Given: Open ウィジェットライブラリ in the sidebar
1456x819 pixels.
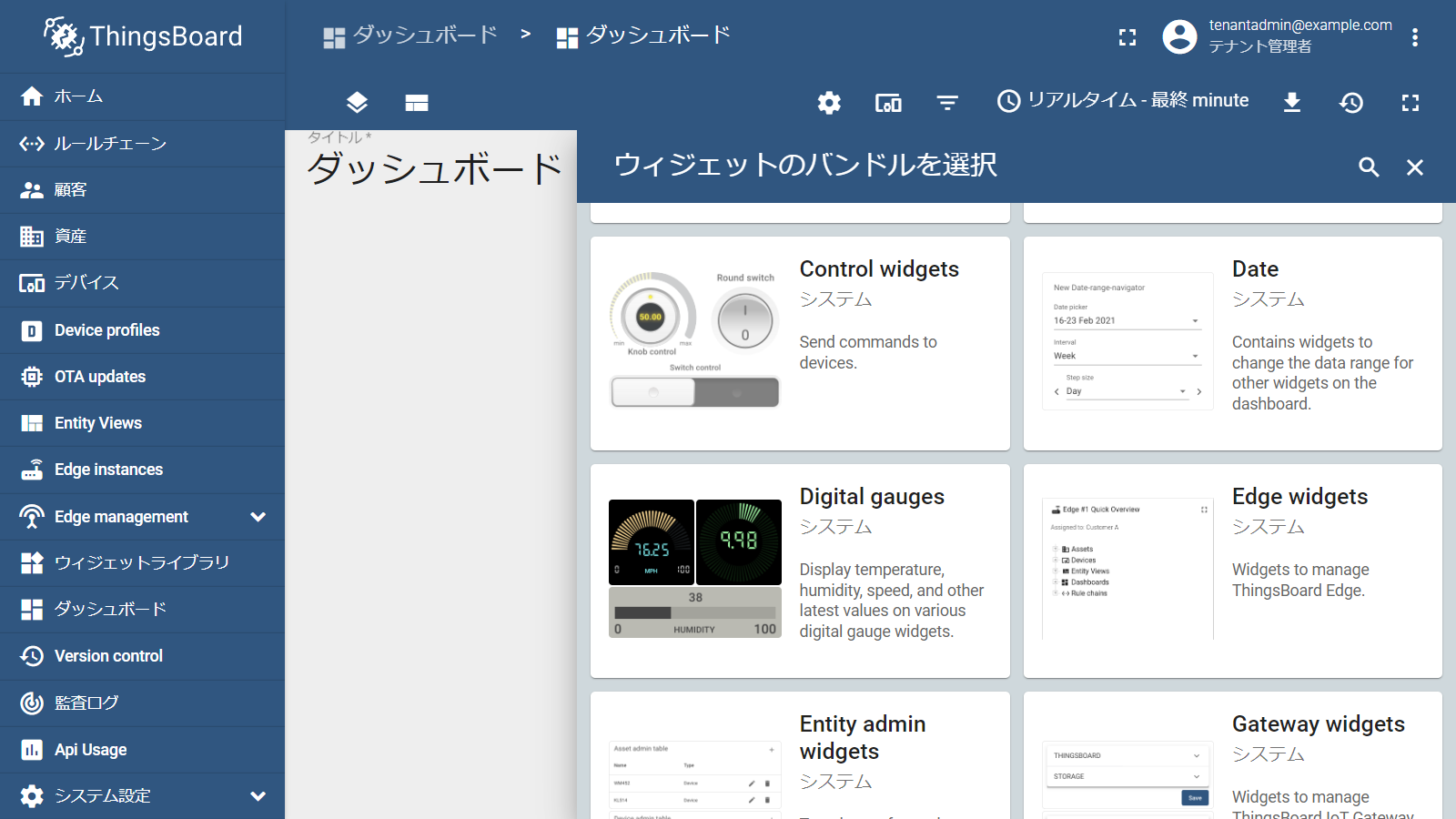Looking at the screenshot, I should (141, 563).
